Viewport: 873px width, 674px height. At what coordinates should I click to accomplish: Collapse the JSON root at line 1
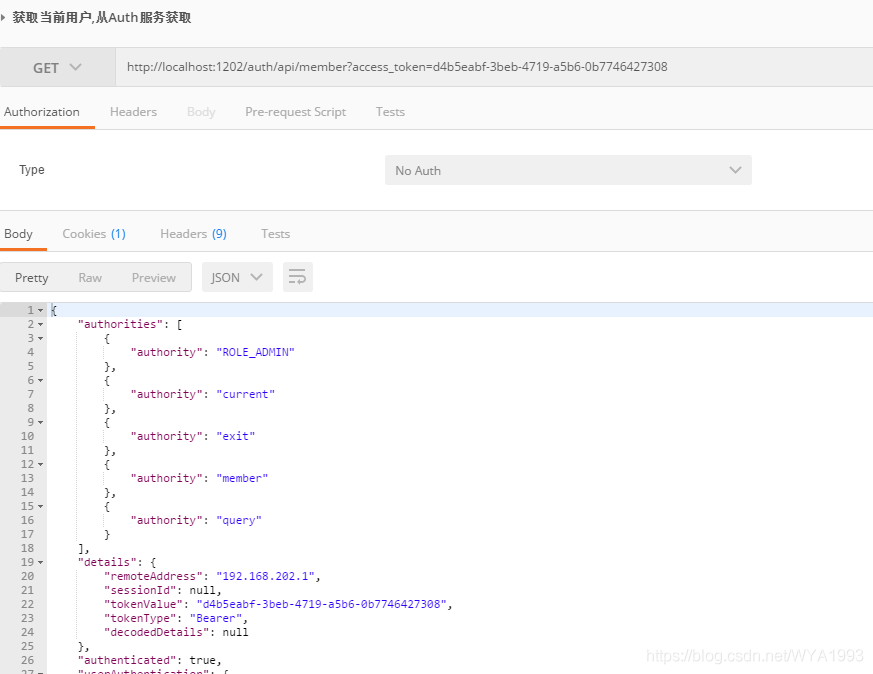41,311
